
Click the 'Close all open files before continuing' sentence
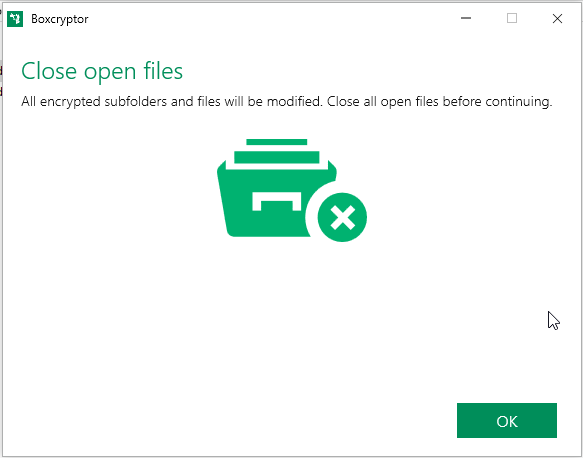coord(439,101)
